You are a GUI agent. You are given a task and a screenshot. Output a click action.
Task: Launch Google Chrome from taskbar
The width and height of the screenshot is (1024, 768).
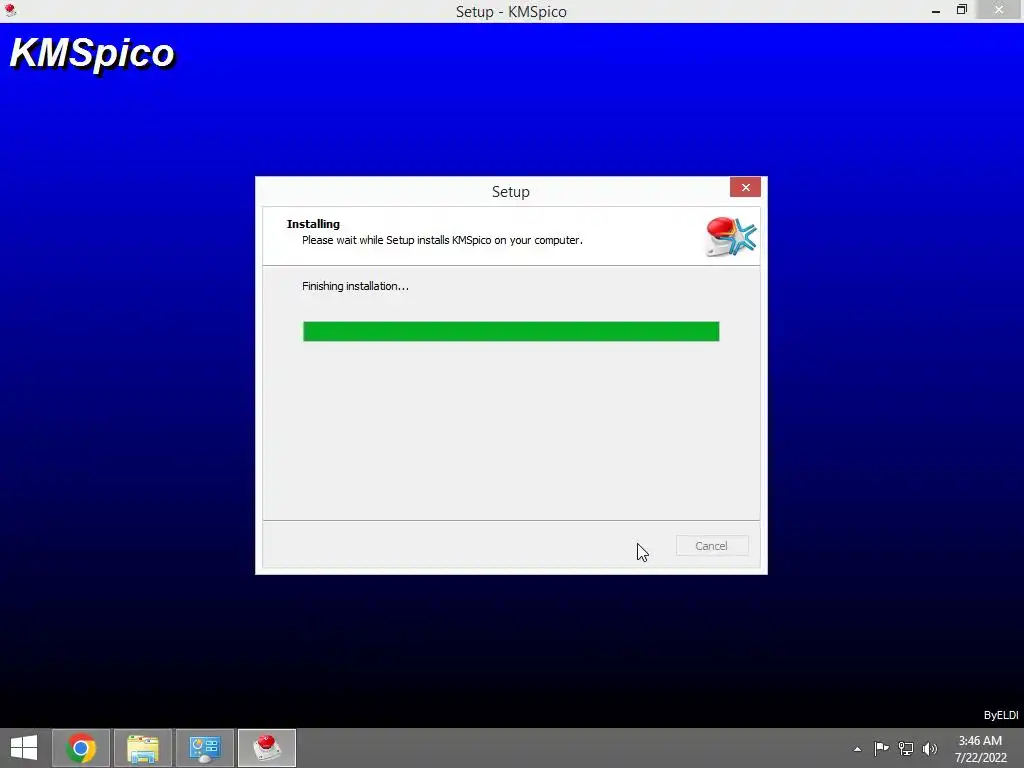(81, 748)
